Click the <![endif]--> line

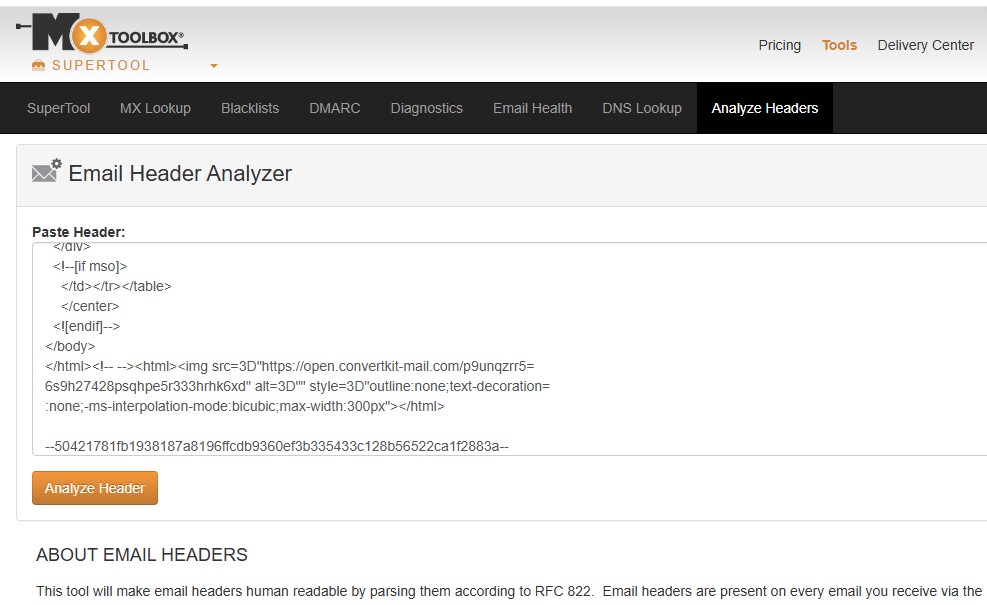pyautogui.click(x=87, y=326)
